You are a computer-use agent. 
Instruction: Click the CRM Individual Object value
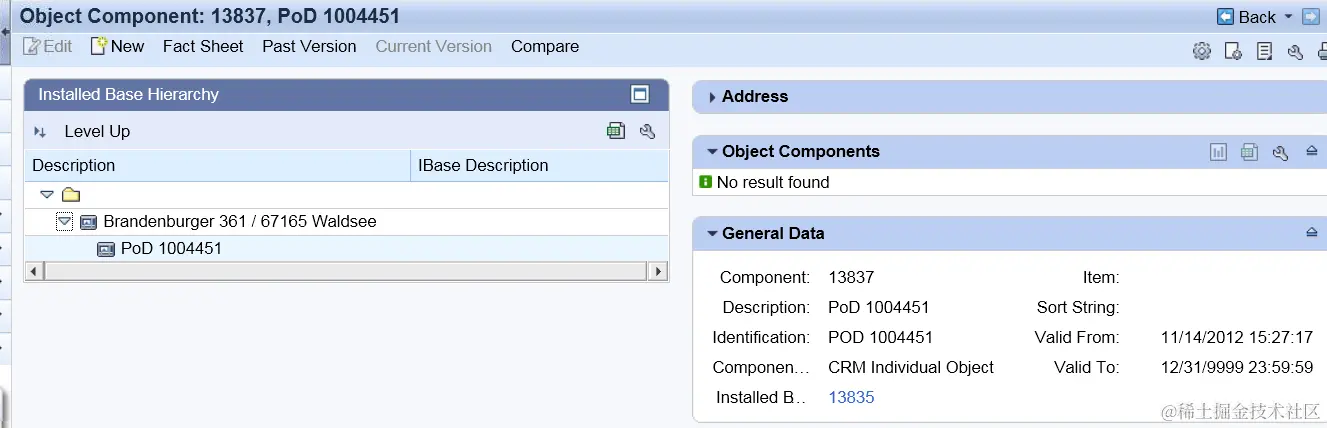[911, 367]
